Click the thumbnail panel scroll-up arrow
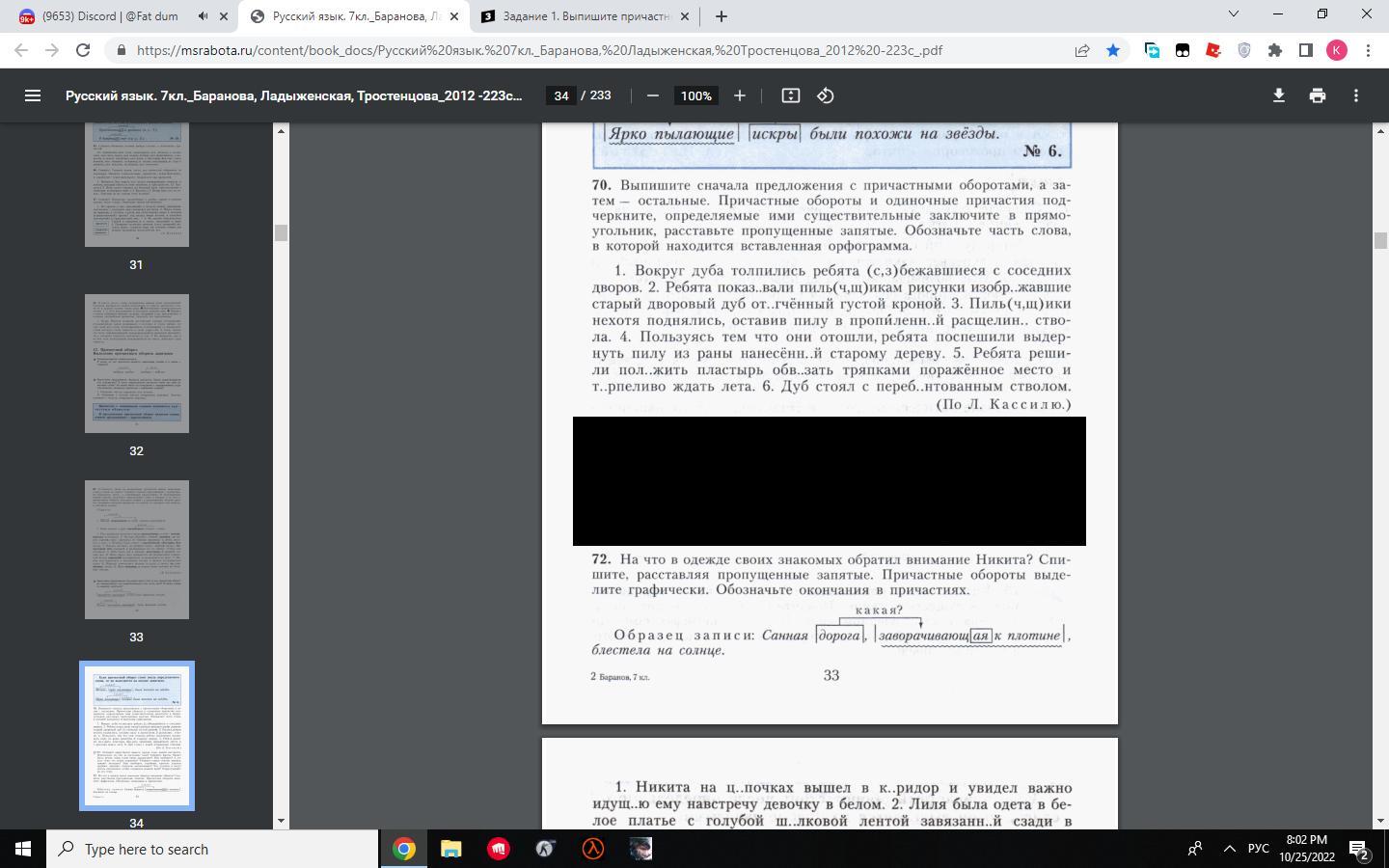The image size is (1389, 868). (x=282, y=130)
